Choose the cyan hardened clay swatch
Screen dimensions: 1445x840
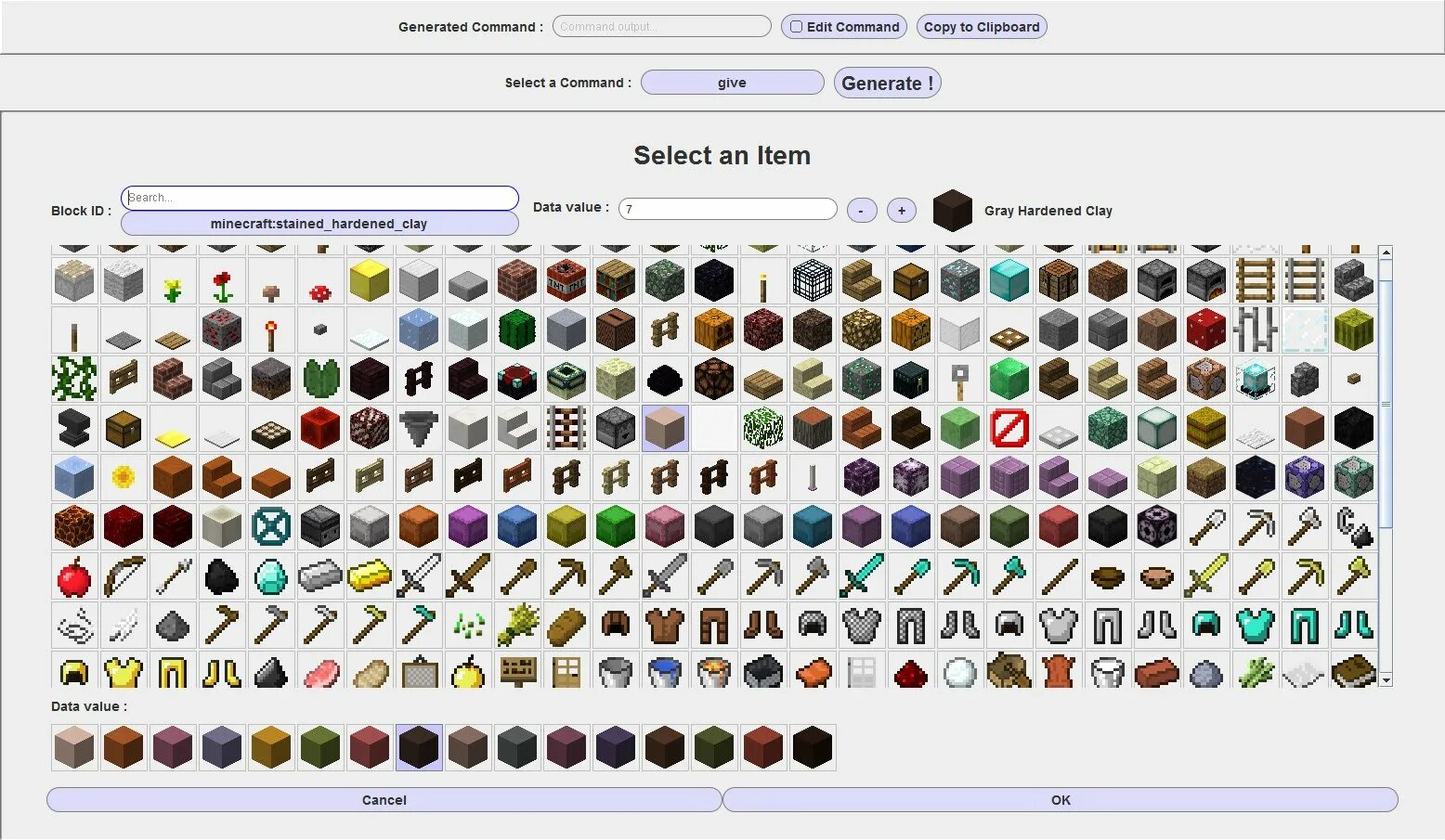[517, 747]
